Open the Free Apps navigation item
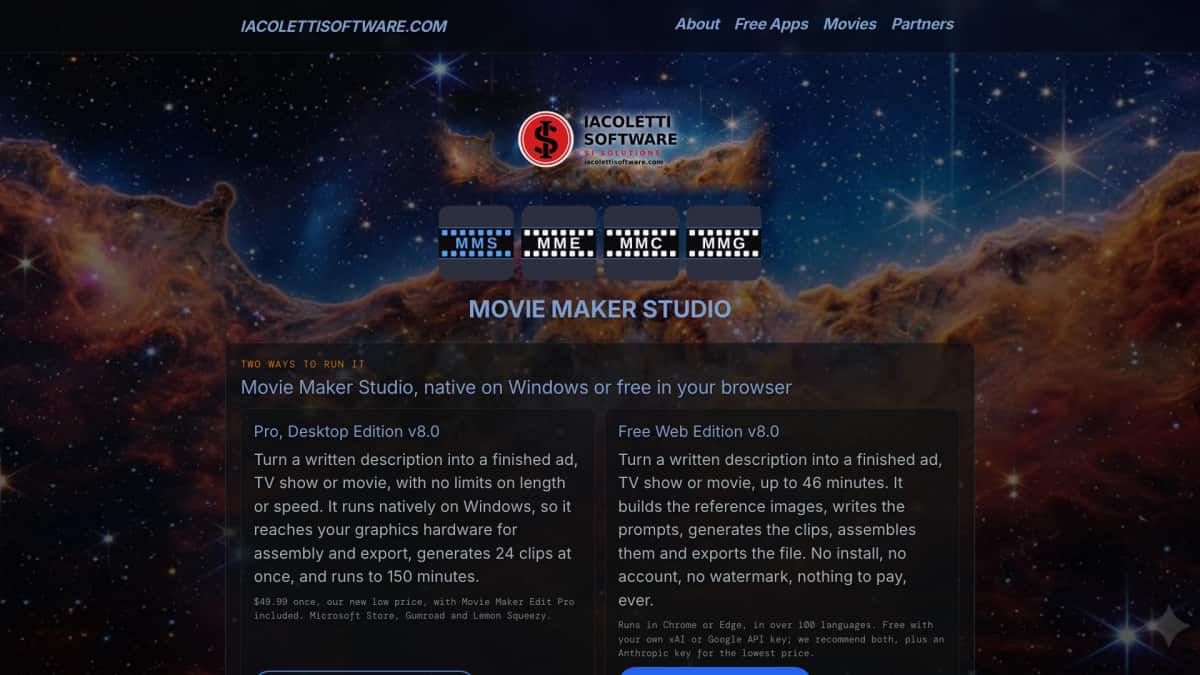 (771, 24)
